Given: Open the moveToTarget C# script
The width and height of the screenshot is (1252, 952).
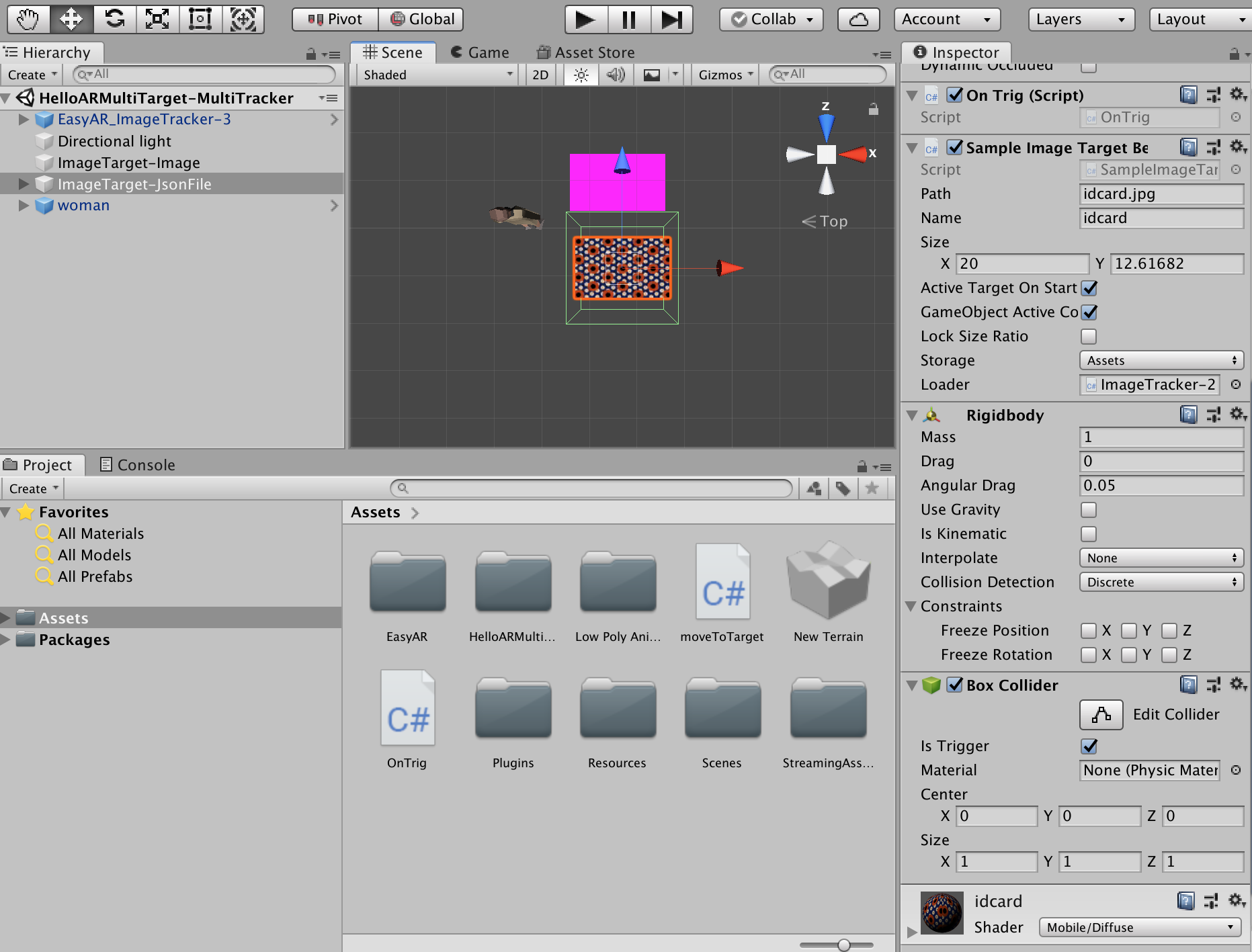Looking at the screenshot, I should 722,593.
